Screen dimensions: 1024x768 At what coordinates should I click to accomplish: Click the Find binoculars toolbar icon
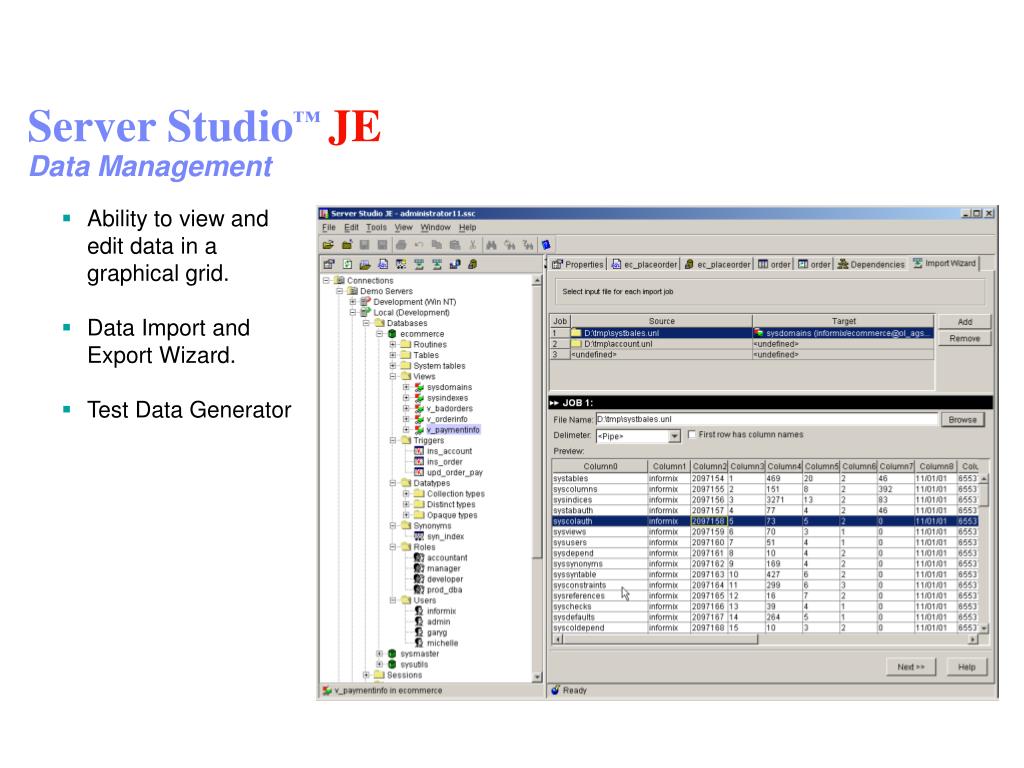pos(491,245)
